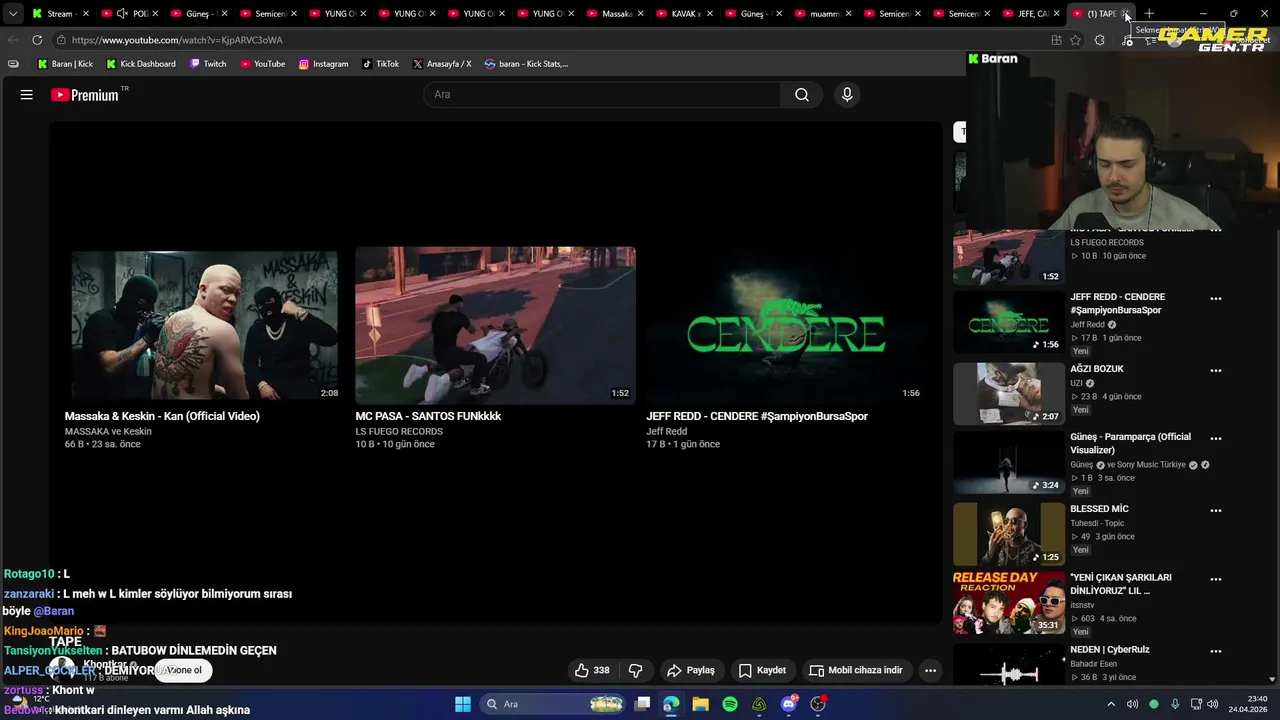
Task: Click the search magnifier button
Action: tap(802, 95)
